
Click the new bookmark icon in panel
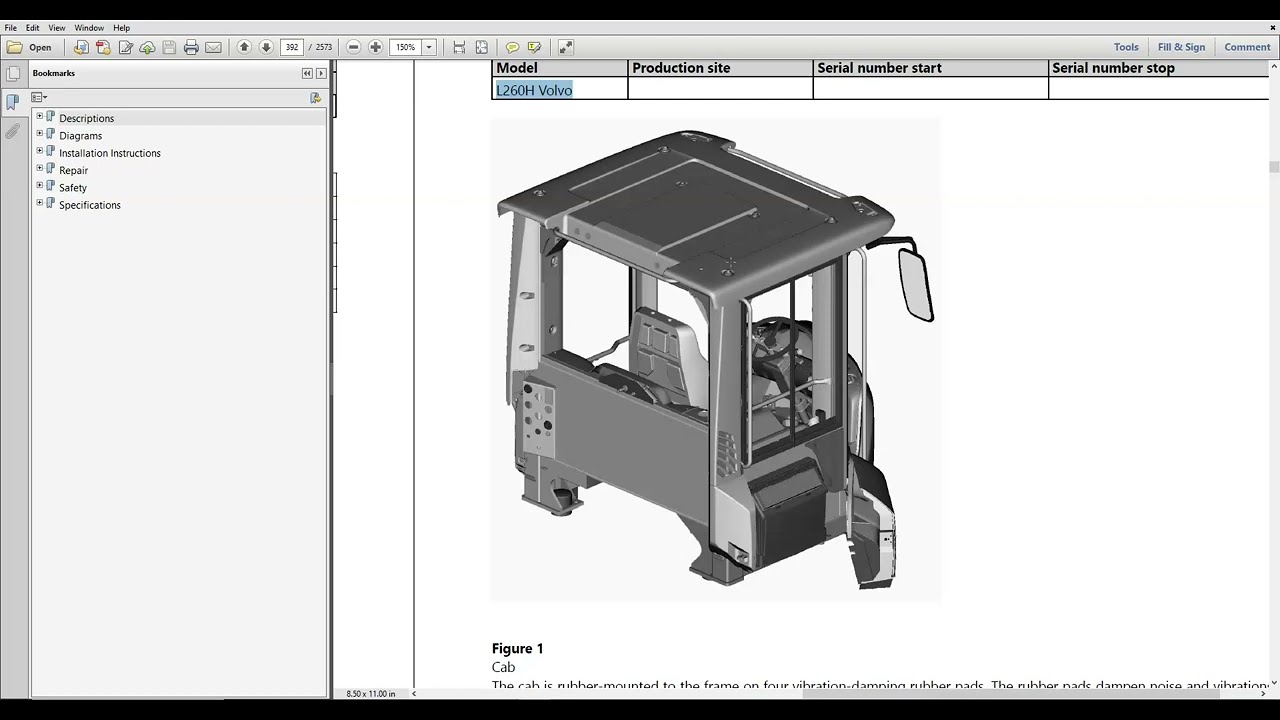tap(316, 98)
